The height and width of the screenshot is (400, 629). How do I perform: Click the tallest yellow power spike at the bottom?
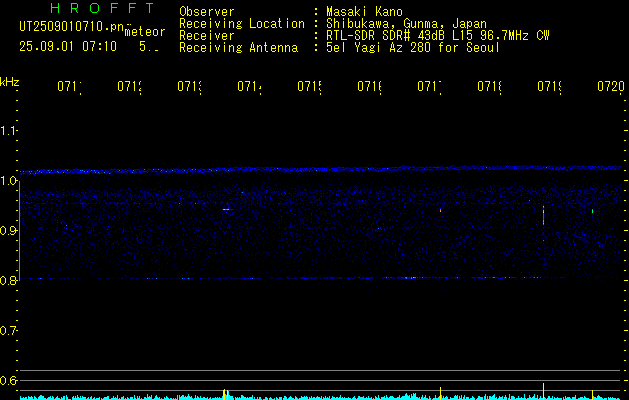point(544,391)
